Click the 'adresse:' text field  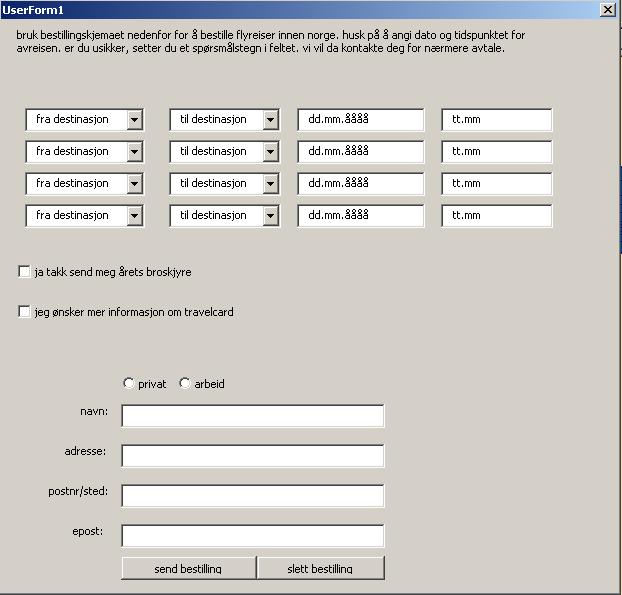coord(253,456)
